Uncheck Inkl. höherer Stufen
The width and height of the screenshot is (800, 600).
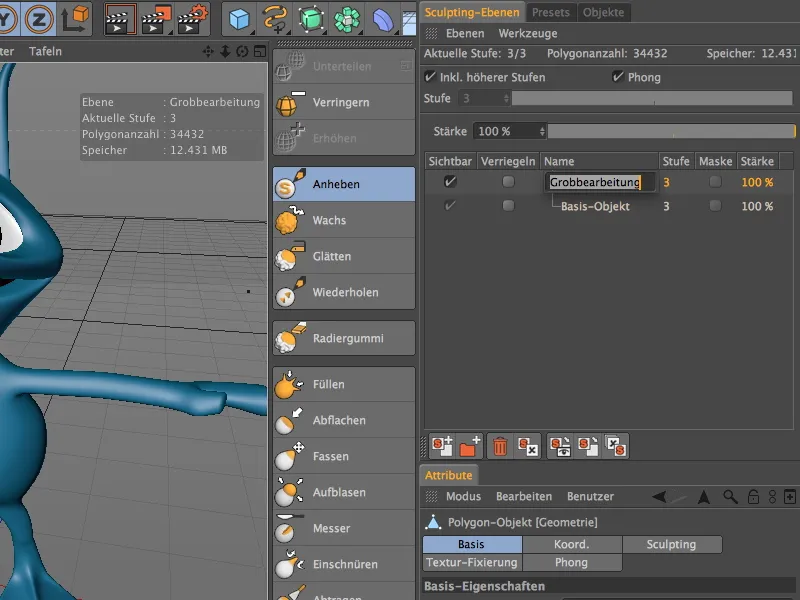click(429, 77)
